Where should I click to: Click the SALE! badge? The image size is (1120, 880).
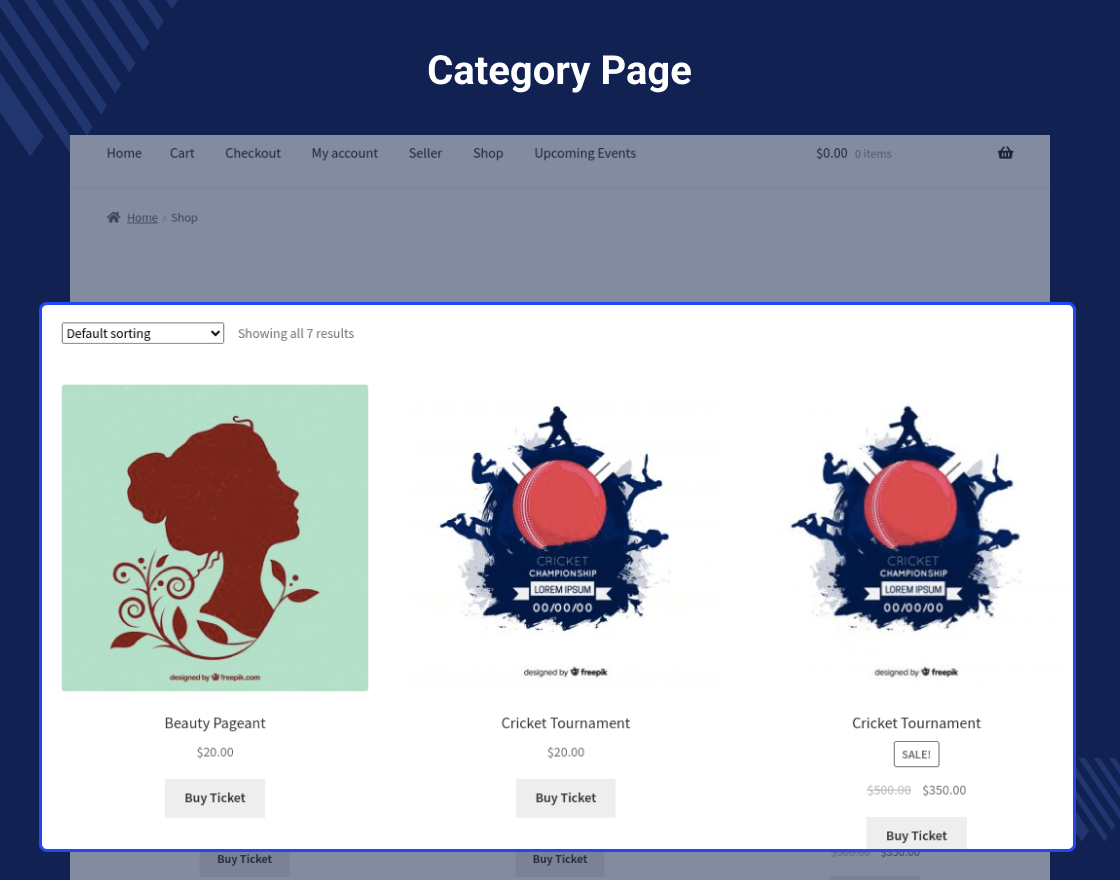(916, 754)
